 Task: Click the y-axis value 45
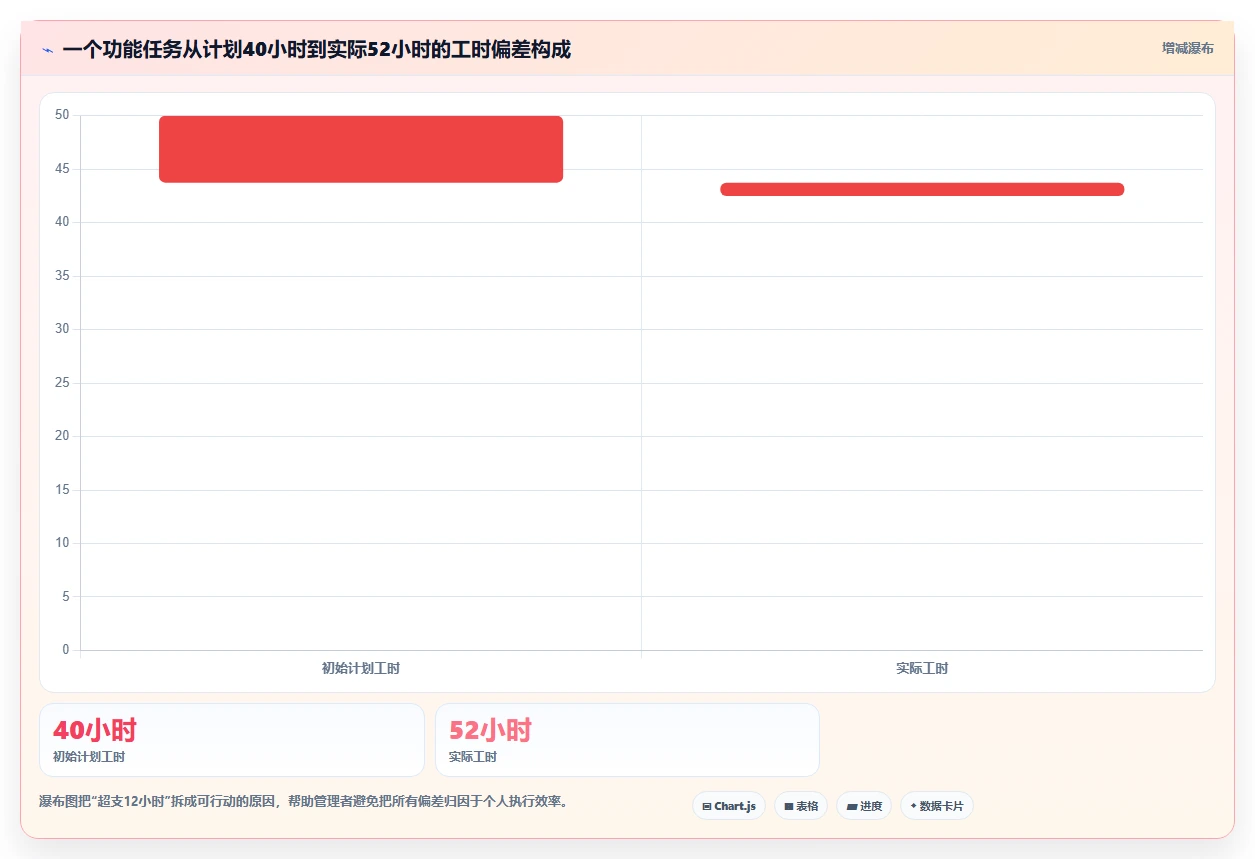pos(62,169)
